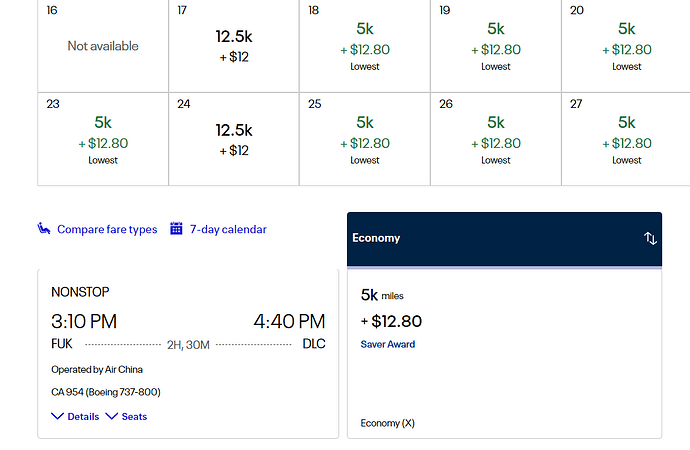Expand flight Details for CA 954
Viewport: 690px width, 450px height.
[83, 417]
